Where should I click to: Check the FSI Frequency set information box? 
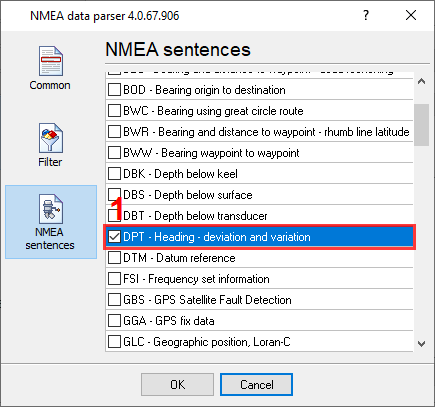(114, 279)
